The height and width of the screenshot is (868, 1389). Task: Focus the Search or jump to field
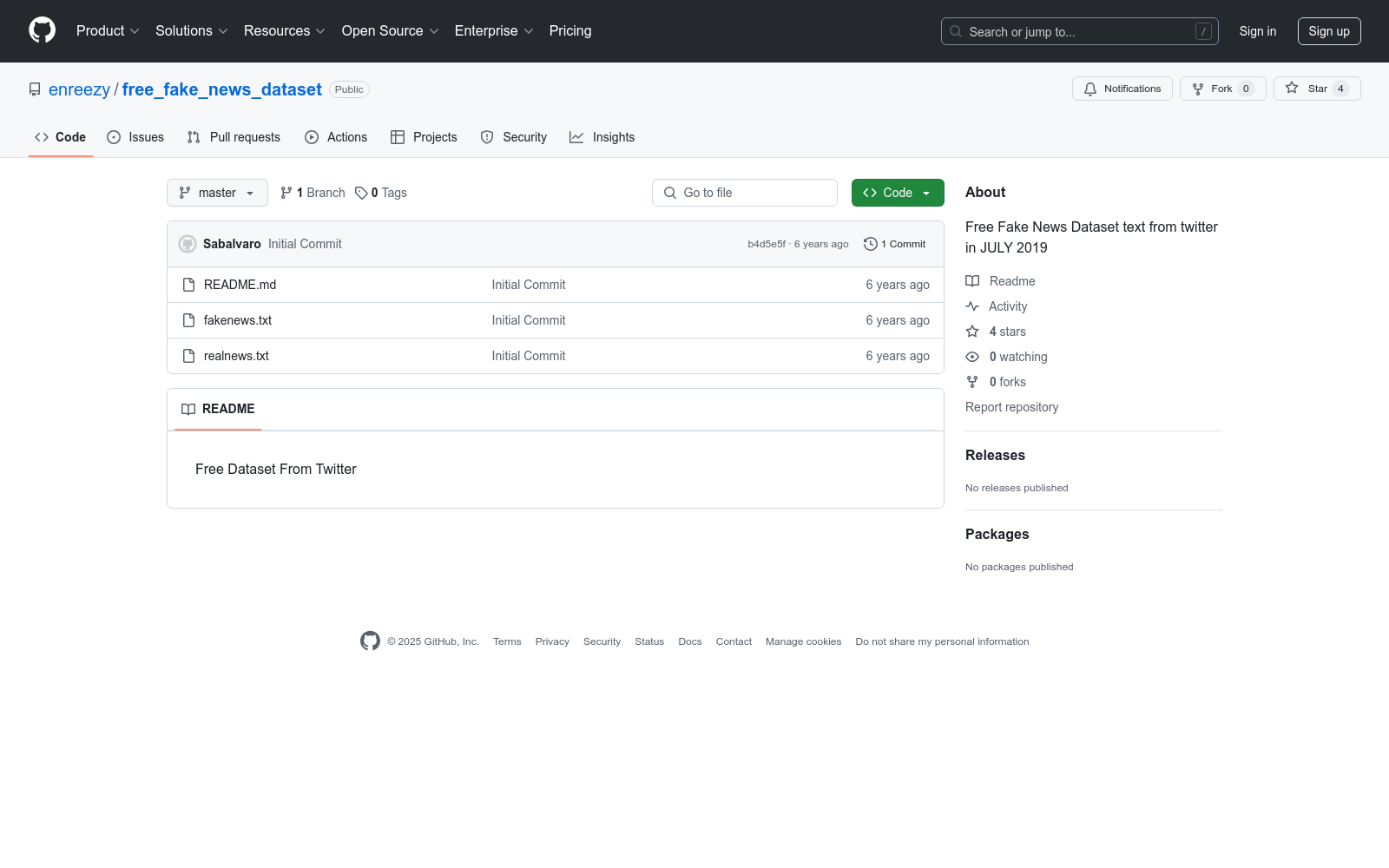(x=1079, y=31)
